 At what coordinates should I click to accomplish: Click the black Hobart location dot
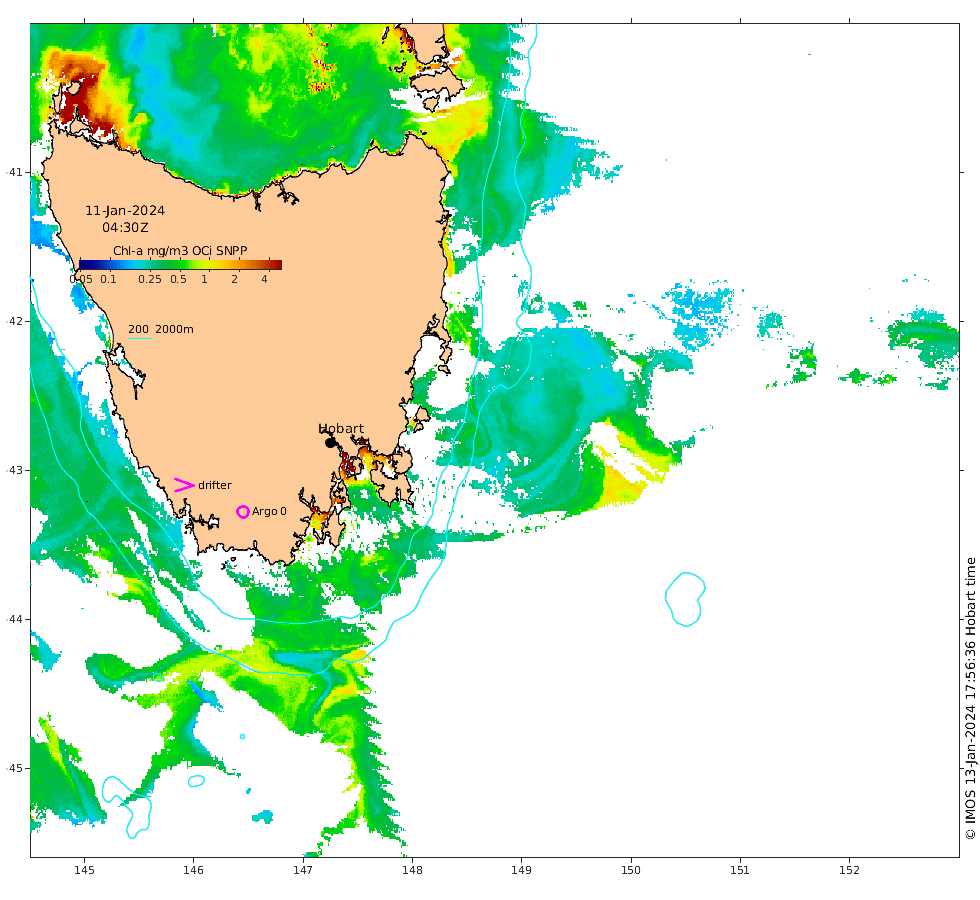[331, 443]
